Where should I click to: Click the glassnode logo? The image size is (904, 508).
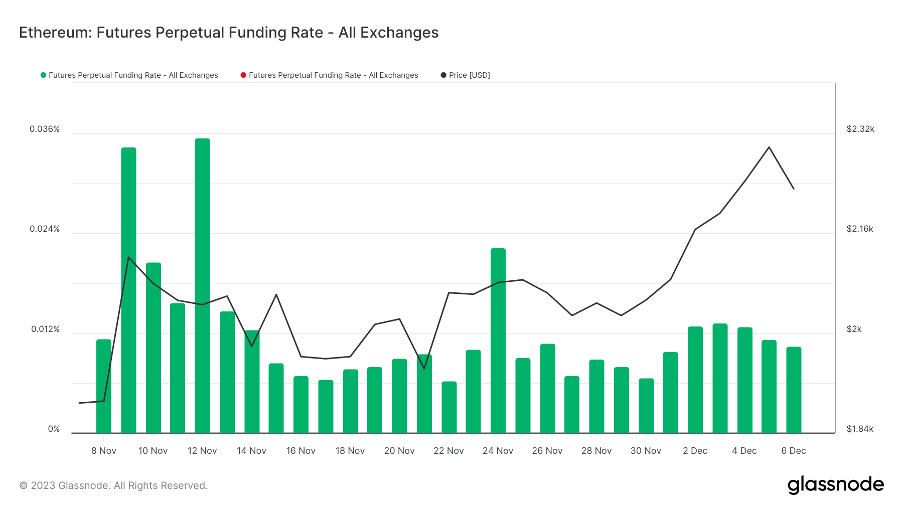coord(835,485)
